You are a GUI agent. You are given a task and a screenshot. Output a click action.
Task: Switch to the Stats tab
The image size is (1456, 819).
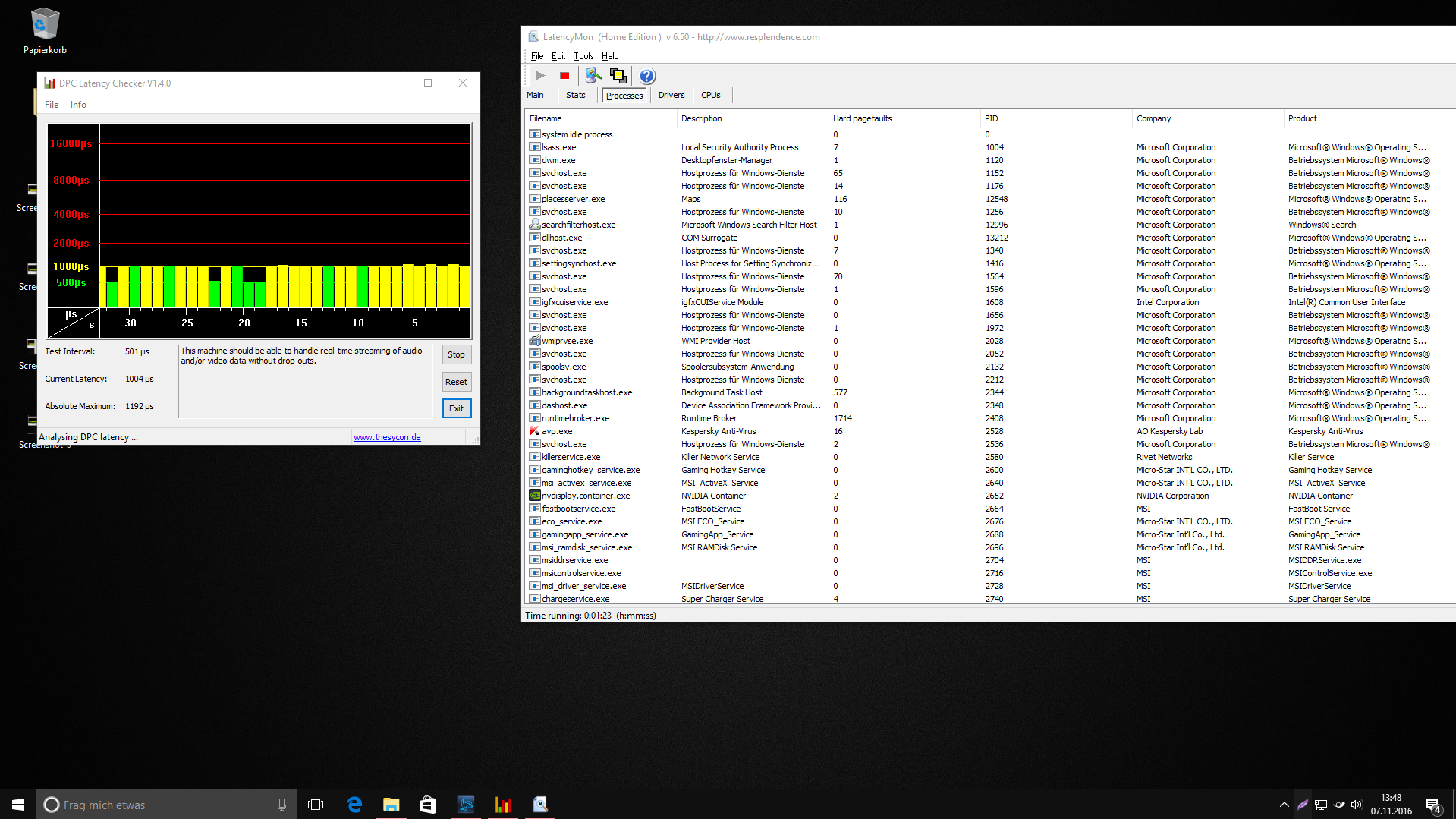point(576,96)
